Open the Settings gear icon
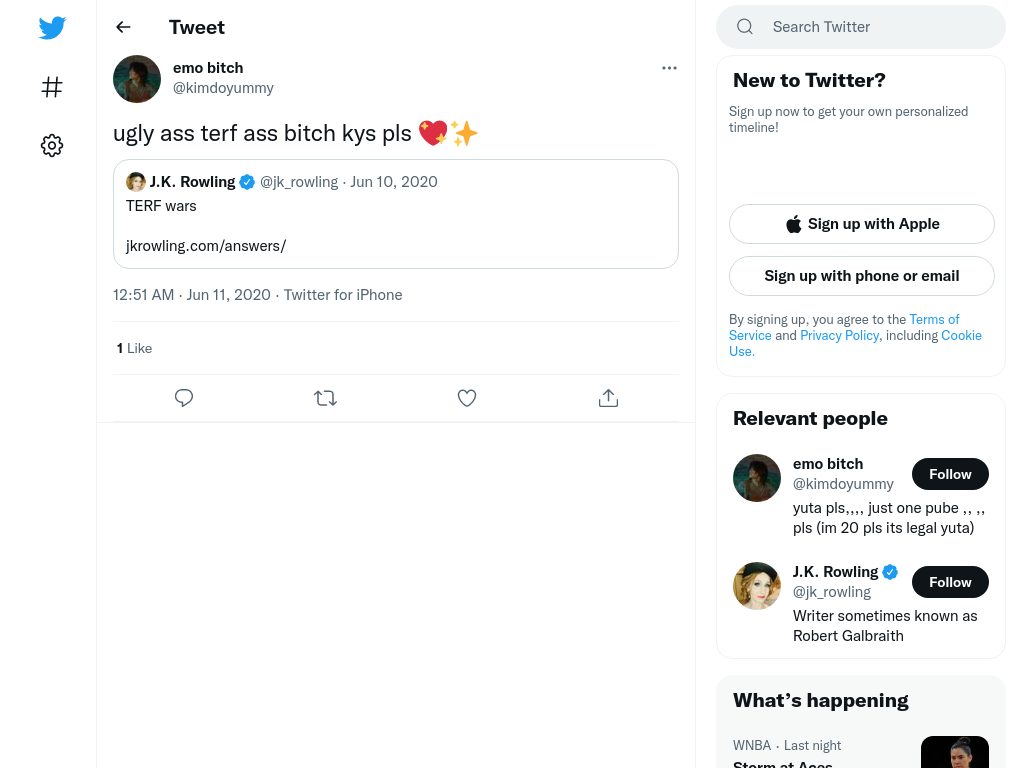 pyautogui.click(x=52, y=145)
